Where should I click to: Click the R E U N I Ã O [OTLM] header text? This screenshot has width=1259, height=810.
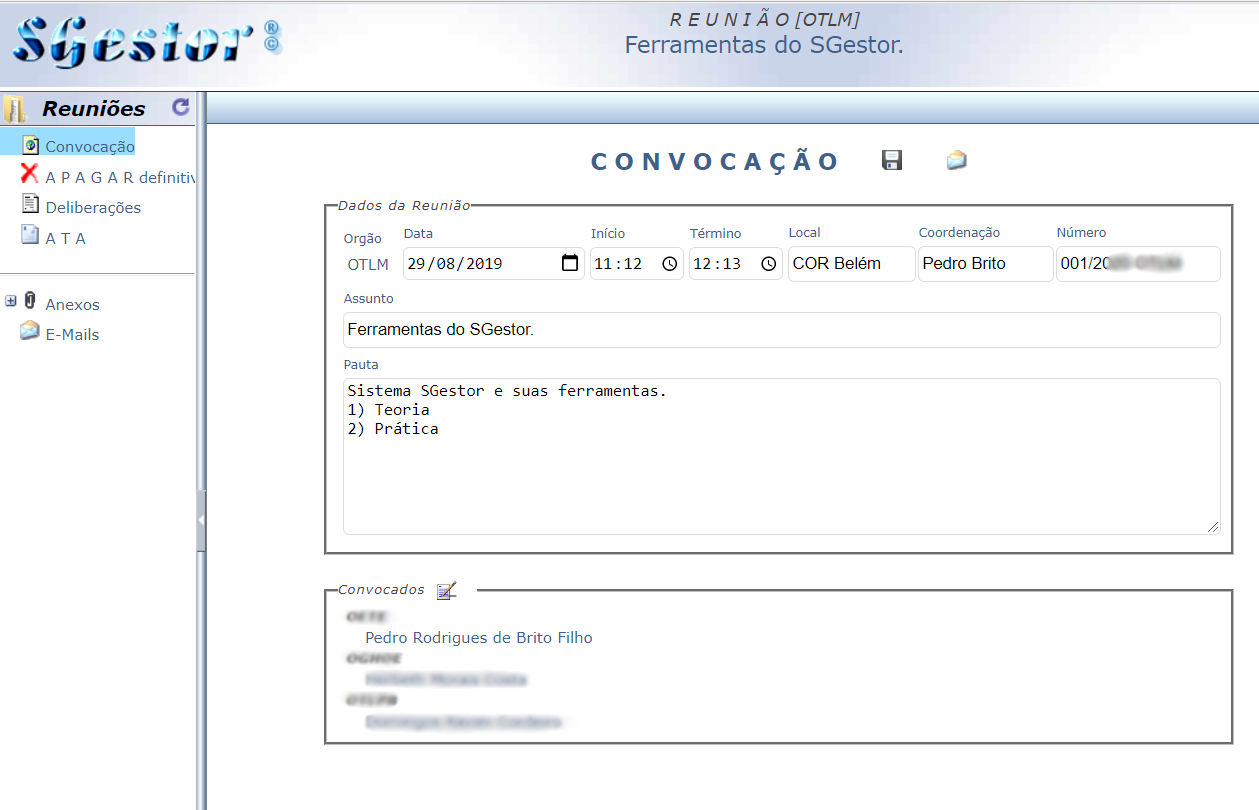(x=765, y=19)
